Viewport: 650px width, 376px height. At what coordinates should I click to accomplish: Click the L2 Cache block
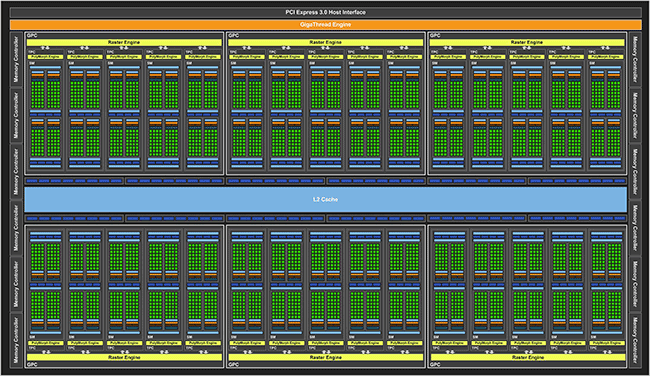[x=325, y=199]
